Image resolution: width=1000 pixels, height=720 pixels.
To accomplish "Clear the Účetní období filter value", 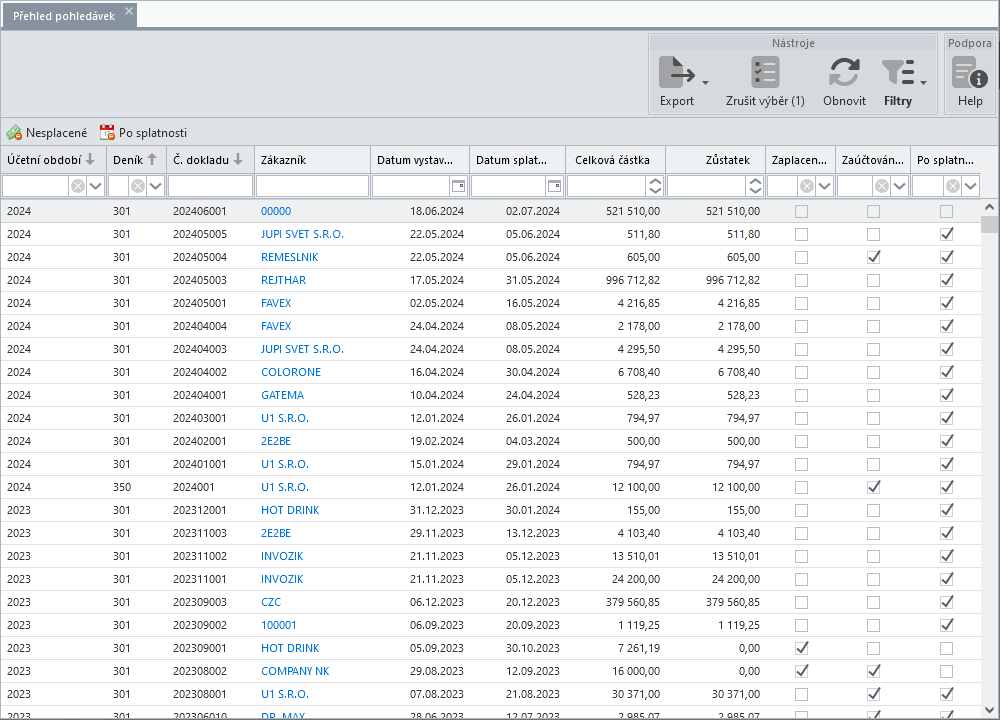I will click(x=77, y=186).
